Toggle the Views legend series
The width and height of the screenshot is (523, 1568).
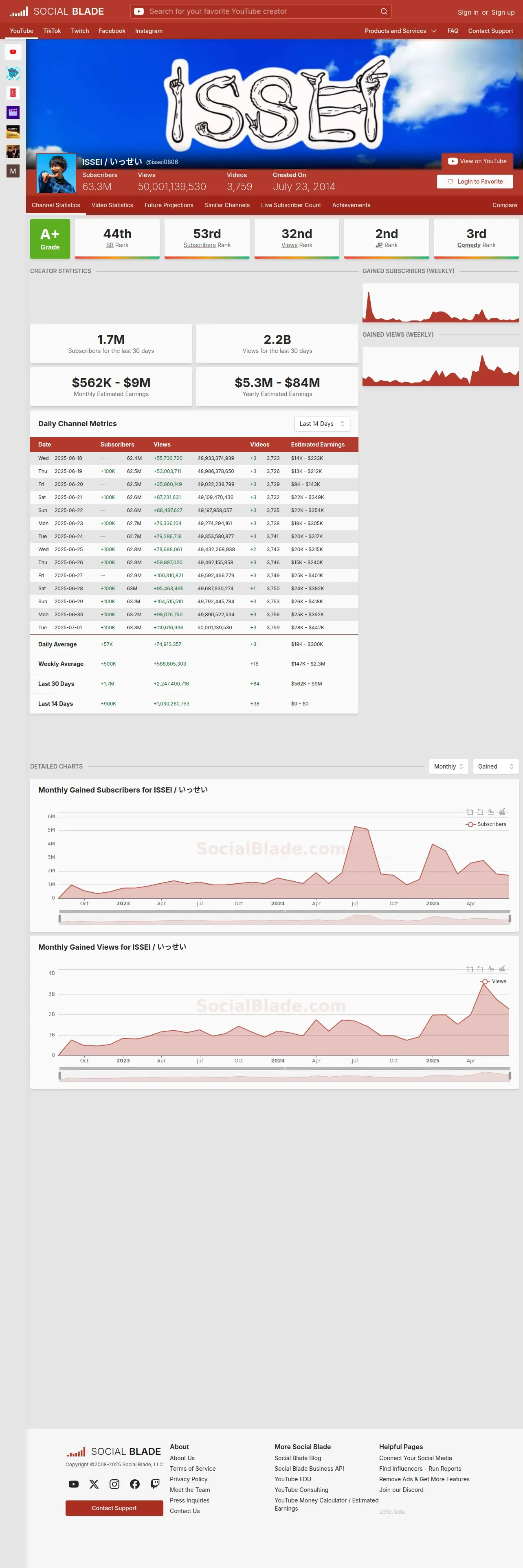point(493,981)
